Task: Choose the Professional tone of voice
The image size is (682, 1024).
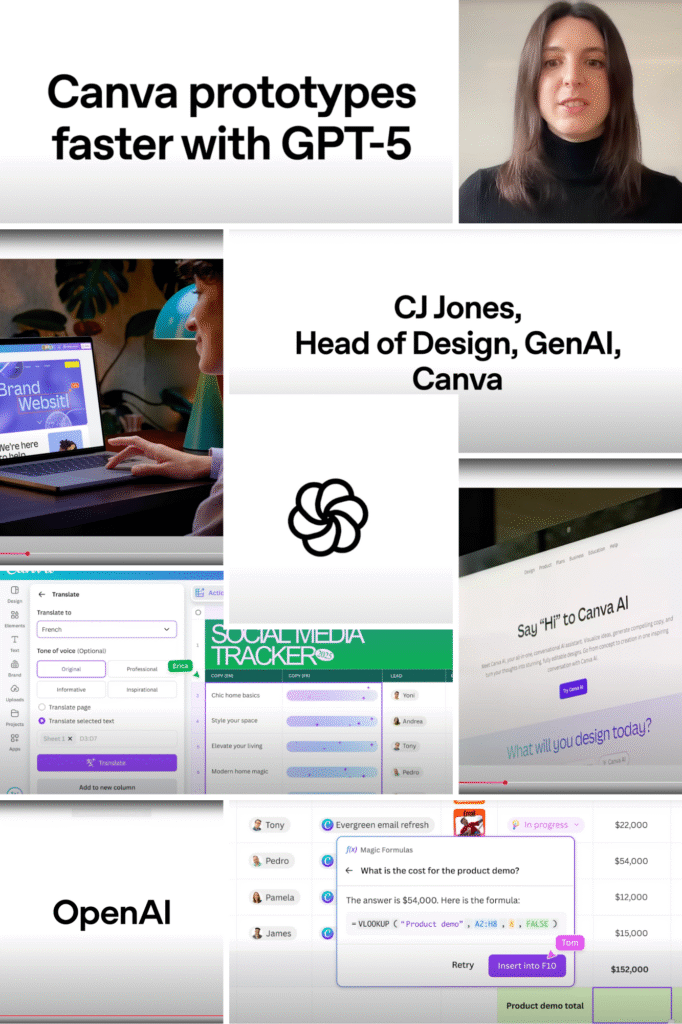Action: point(142,669)
